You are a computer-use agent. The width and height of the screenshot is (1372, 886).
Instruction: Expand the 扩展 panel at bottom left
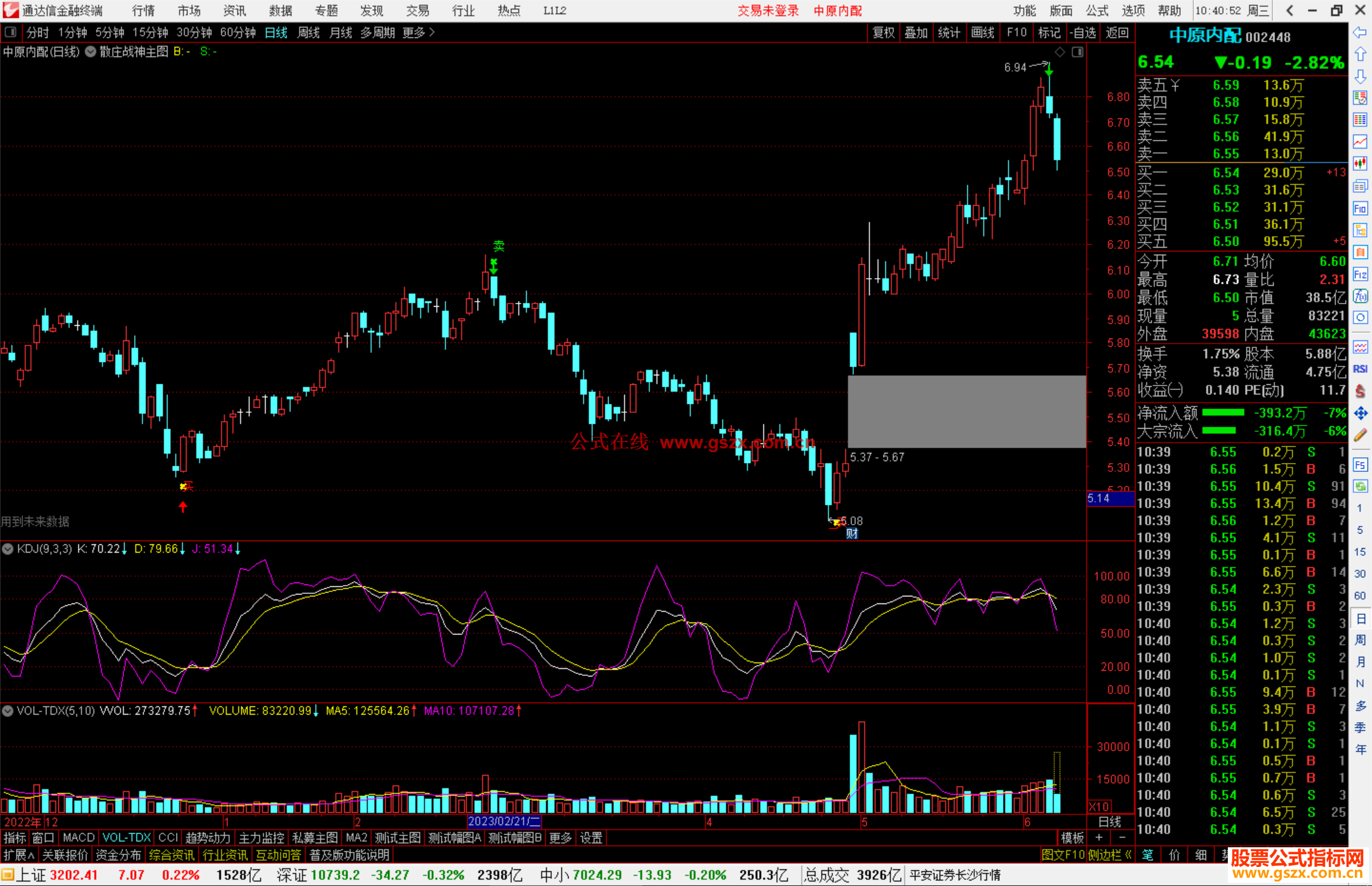click(18, 856)
